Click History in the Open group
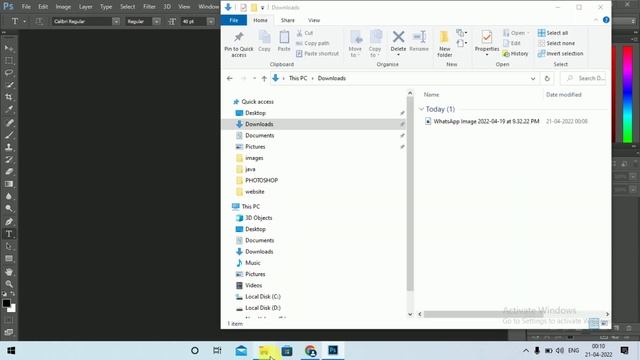 [515, 53]
